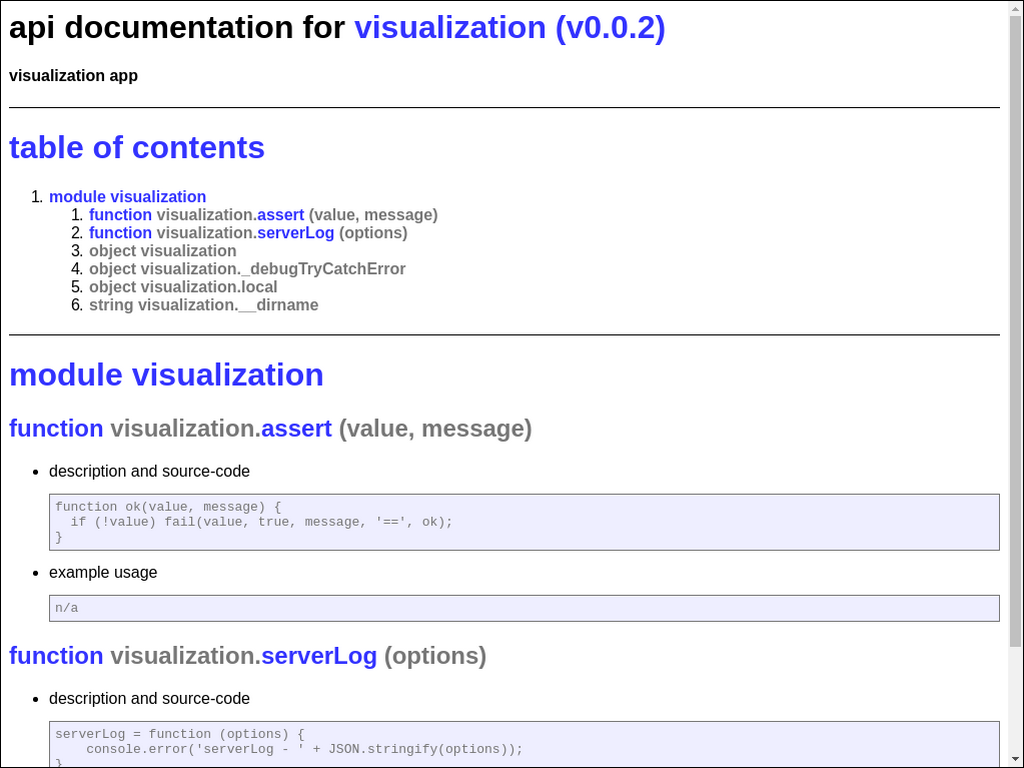Select 'object visualization.local' contents row
Viewport: 1024px width, 768px height.
tap(183, 287)
